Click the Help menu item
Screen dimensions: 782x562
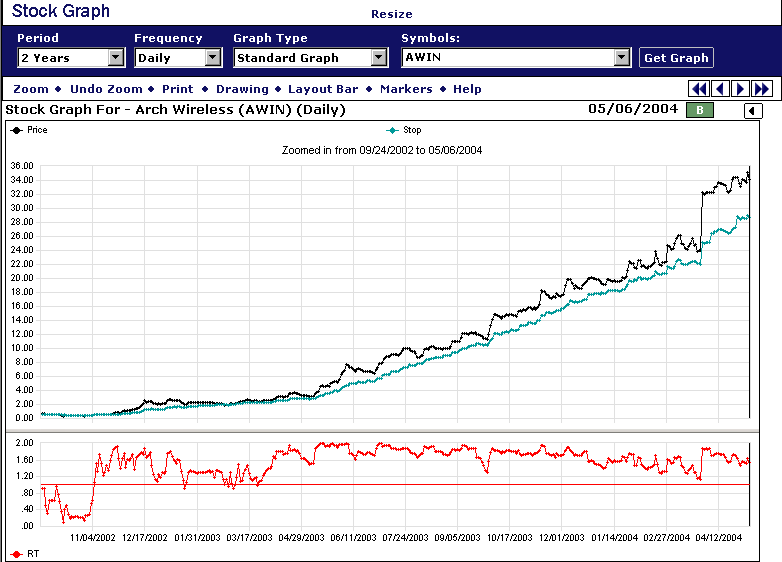(467, 89)
